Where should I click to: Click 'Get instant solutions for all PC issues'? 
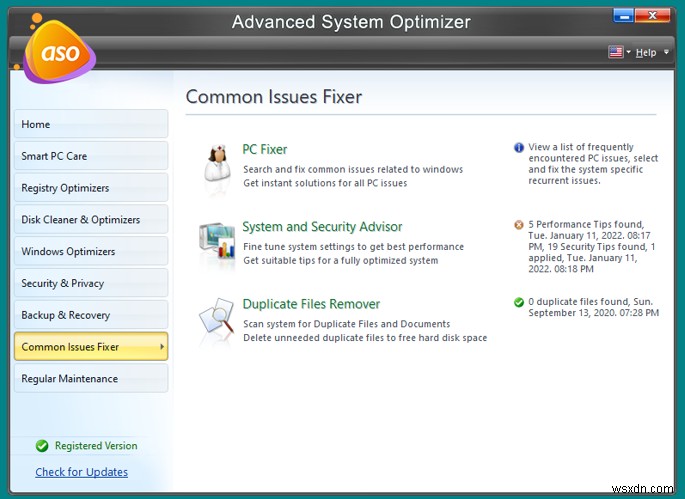(325, 183)
